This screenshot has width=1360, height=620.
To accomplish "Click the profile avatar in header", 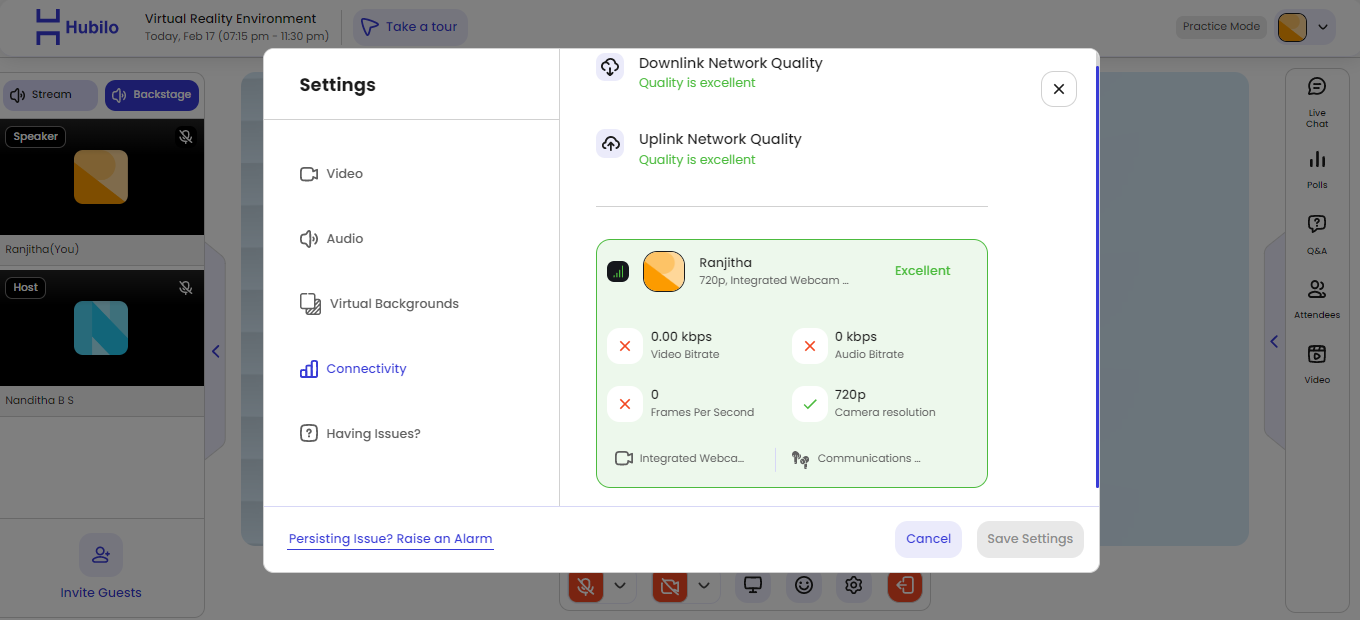I will click(x=1292, y=27).
